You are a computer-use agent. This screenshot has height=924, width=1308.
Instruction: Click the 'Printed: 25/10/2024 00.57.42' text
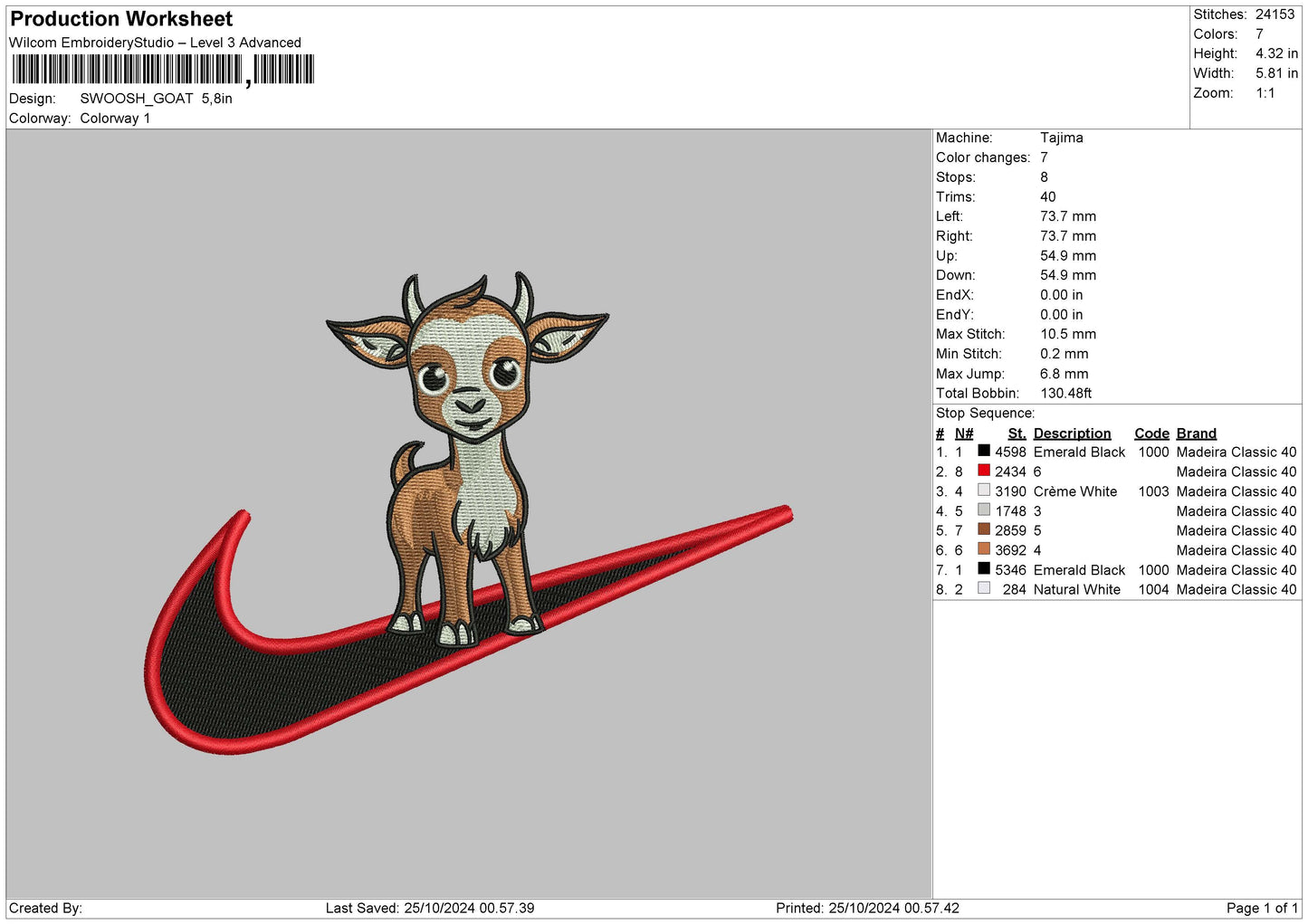pyautogui.click(x=867, y=908)
